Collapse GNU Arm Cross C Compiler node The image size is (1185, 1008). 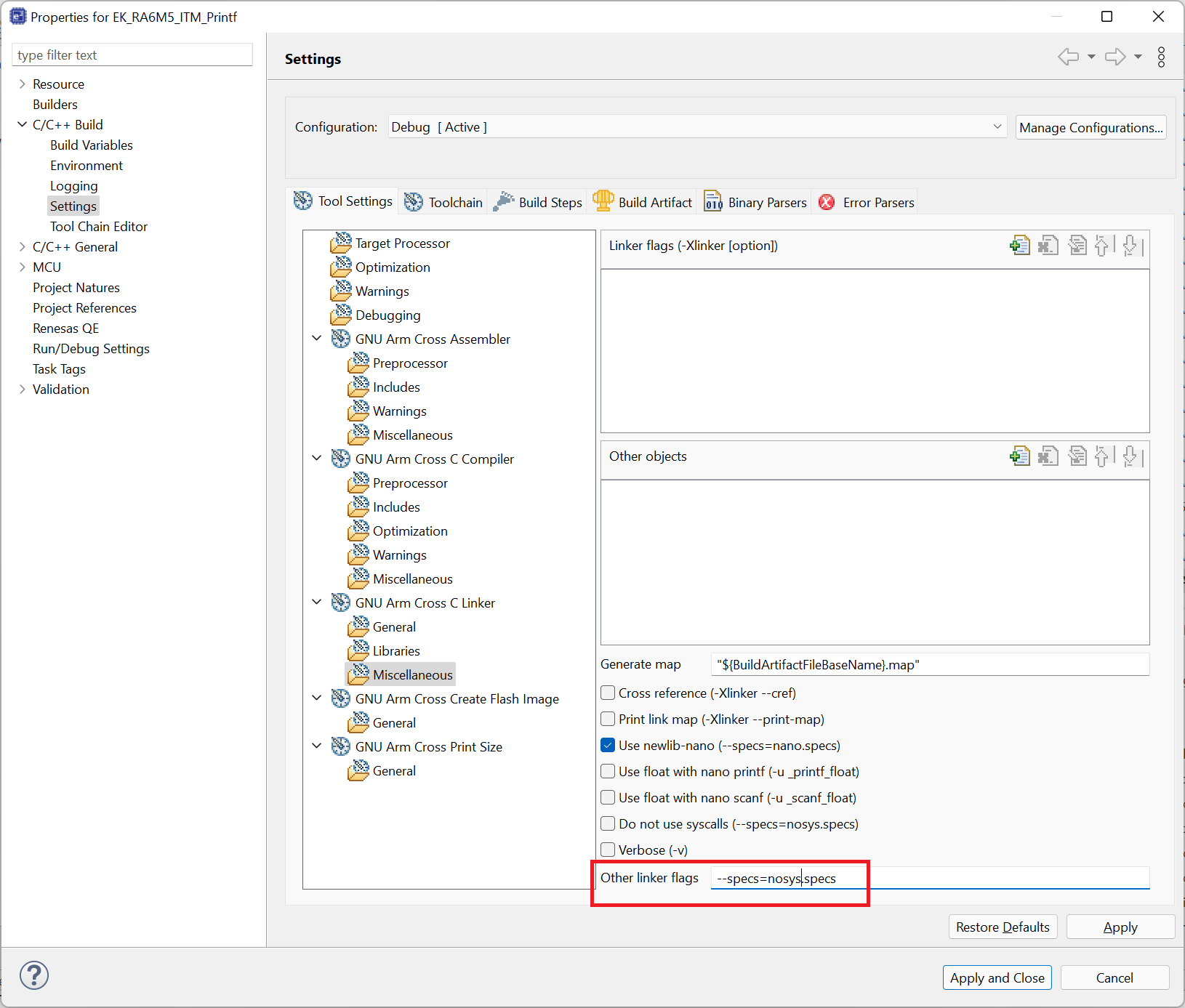point(317,458)
